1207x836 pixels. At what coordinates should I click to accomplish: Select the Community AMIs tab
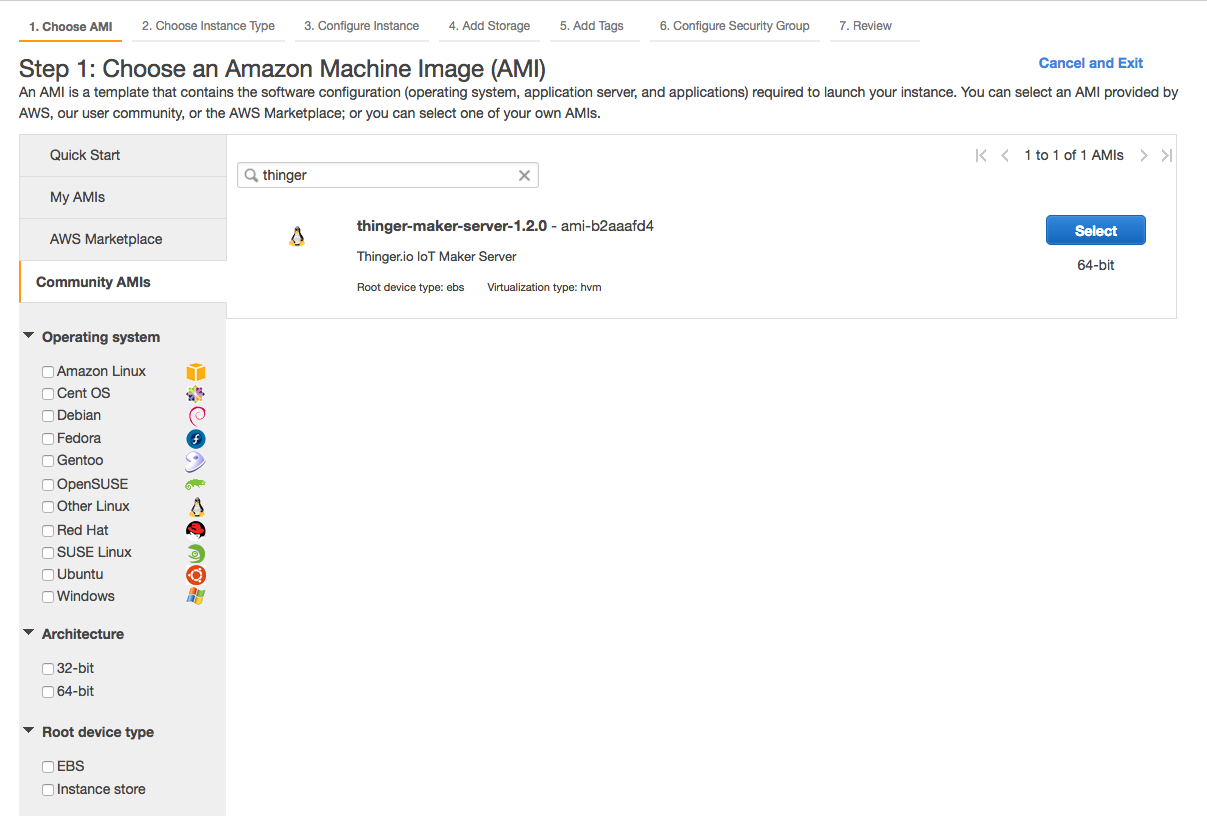(123, 282)
